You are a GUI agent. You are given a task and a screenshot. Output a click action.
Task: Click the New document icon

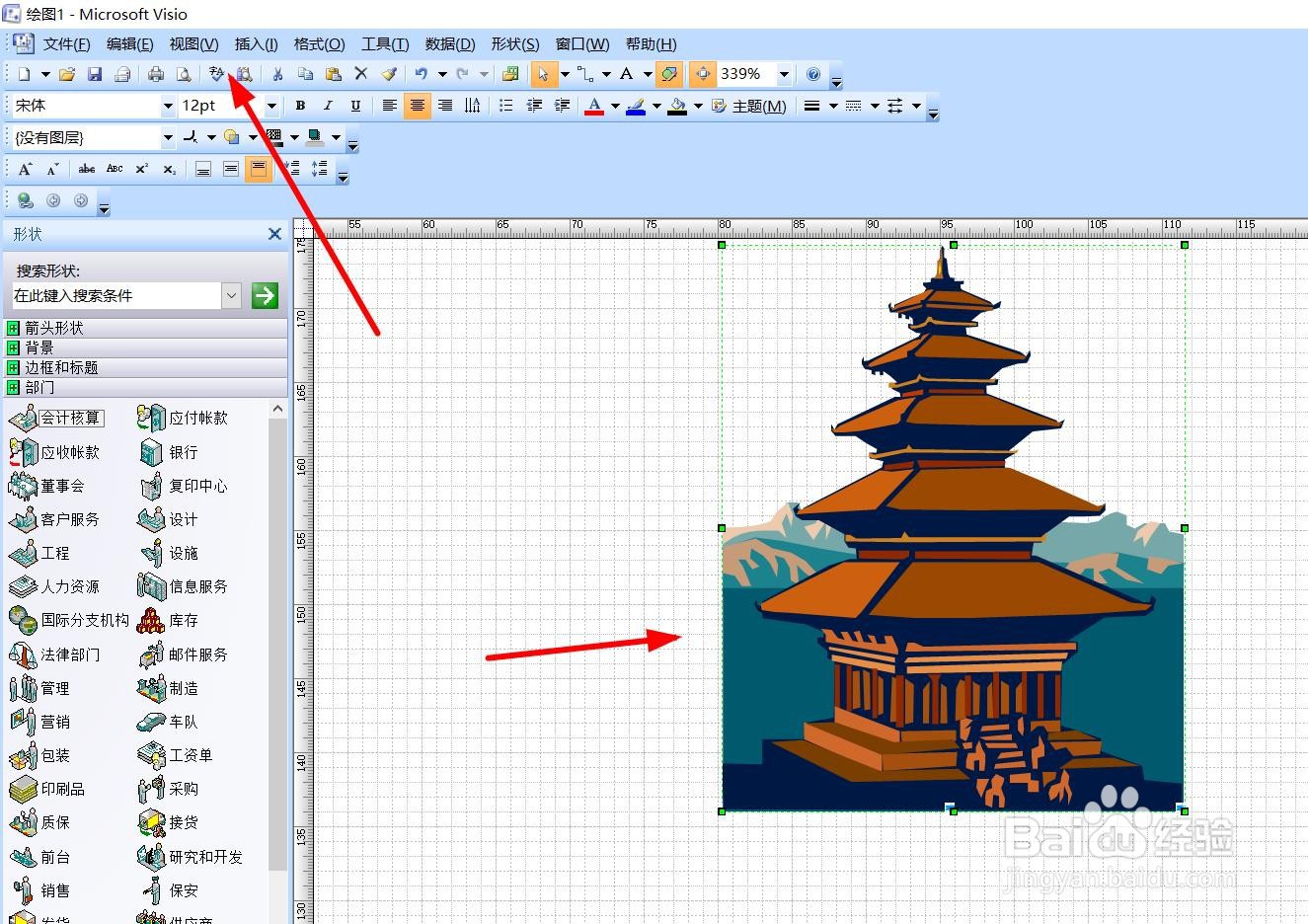tap(24, 74)
